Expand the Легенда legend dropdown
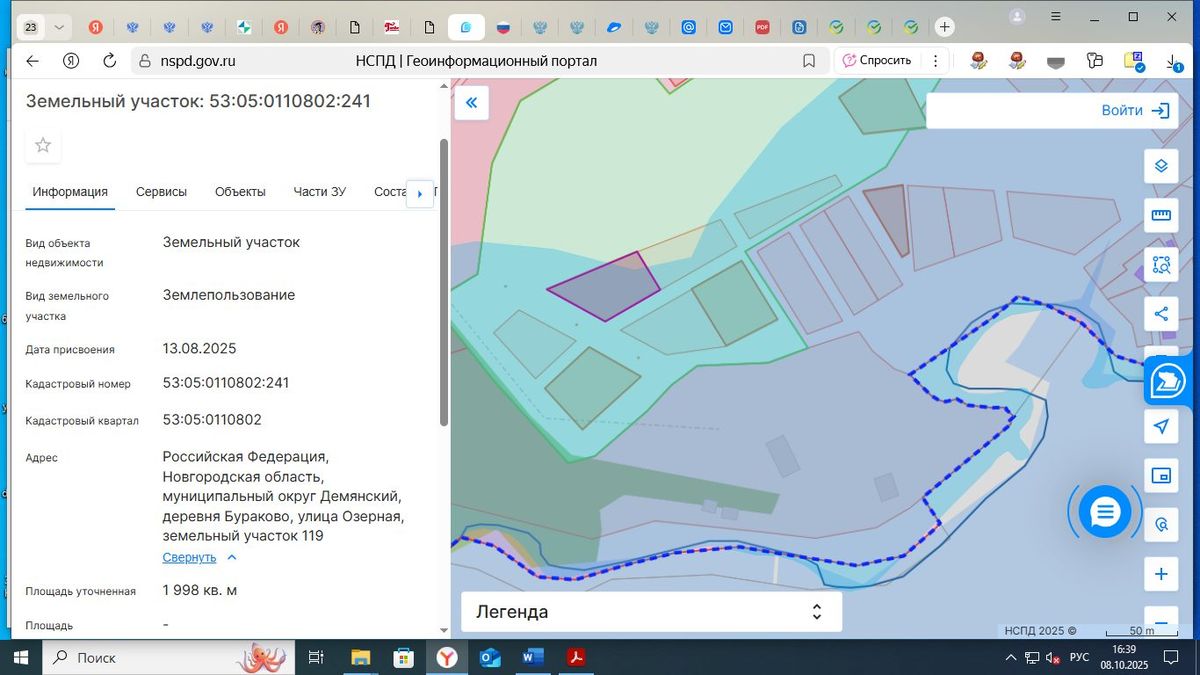Screen dimensions: 1200x675 pos(652,612)
